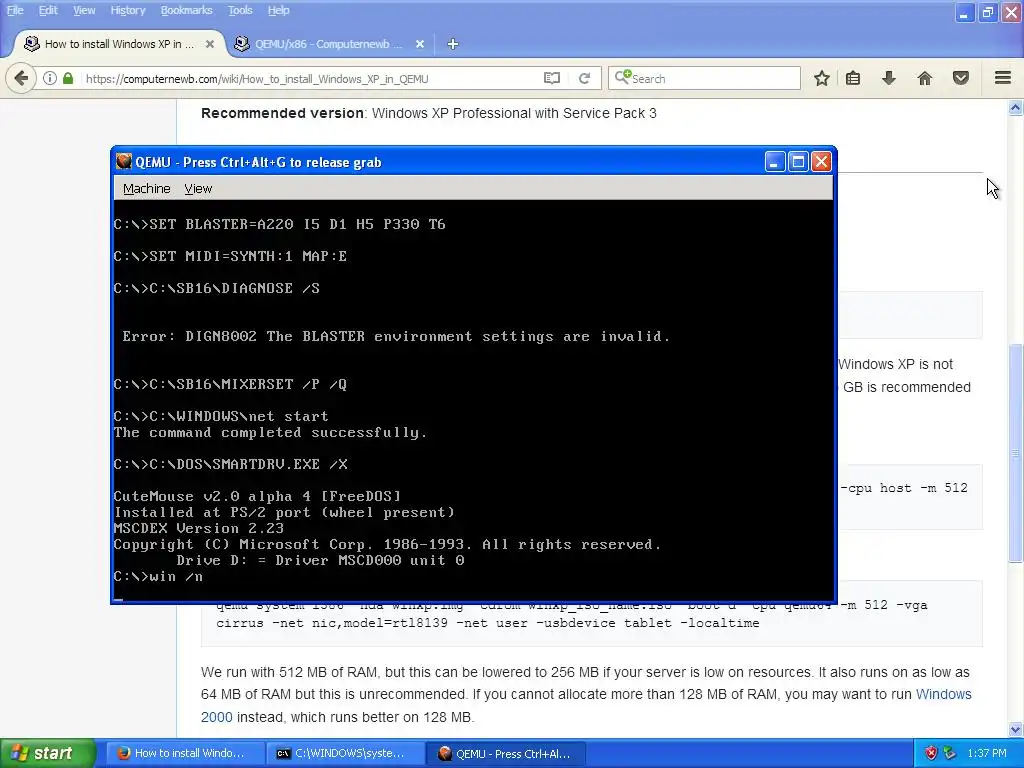This screenshot has height=768, width=1024.
Task: Click red shield tray icon
Action: click(931, 753)
